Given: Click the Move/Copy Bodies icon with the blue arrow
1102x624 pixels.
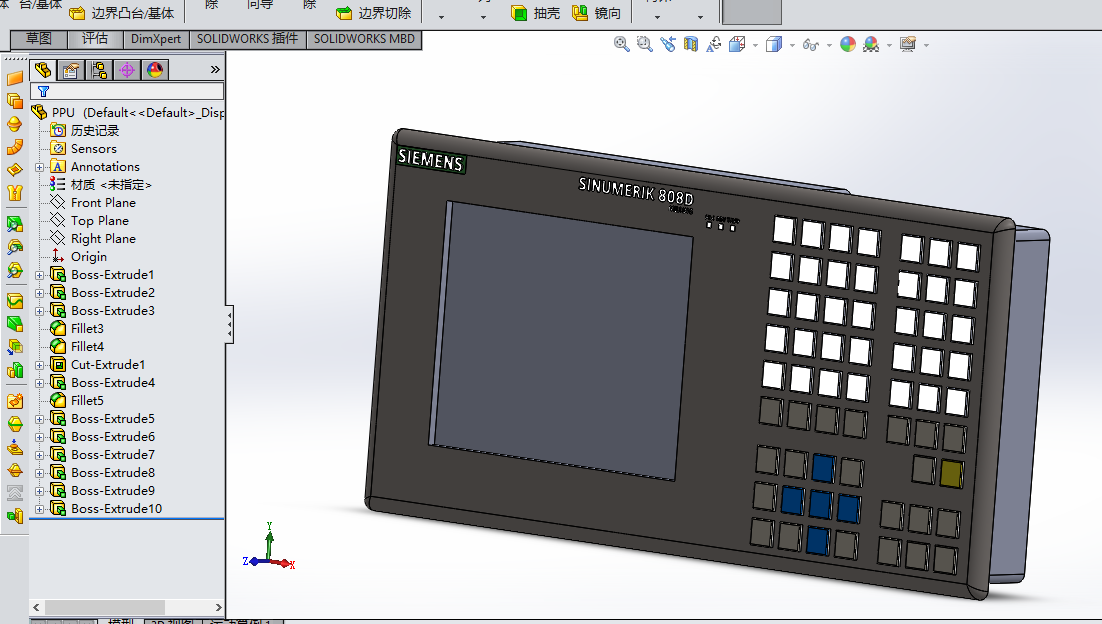Looking at the screenshot, I should coord(15,346).
